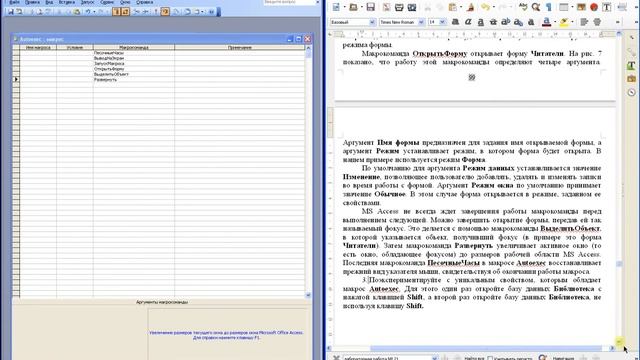Toggle the Macro Names column button in Access
This screenshot has width=640, height=360.
tap(116, 12)
